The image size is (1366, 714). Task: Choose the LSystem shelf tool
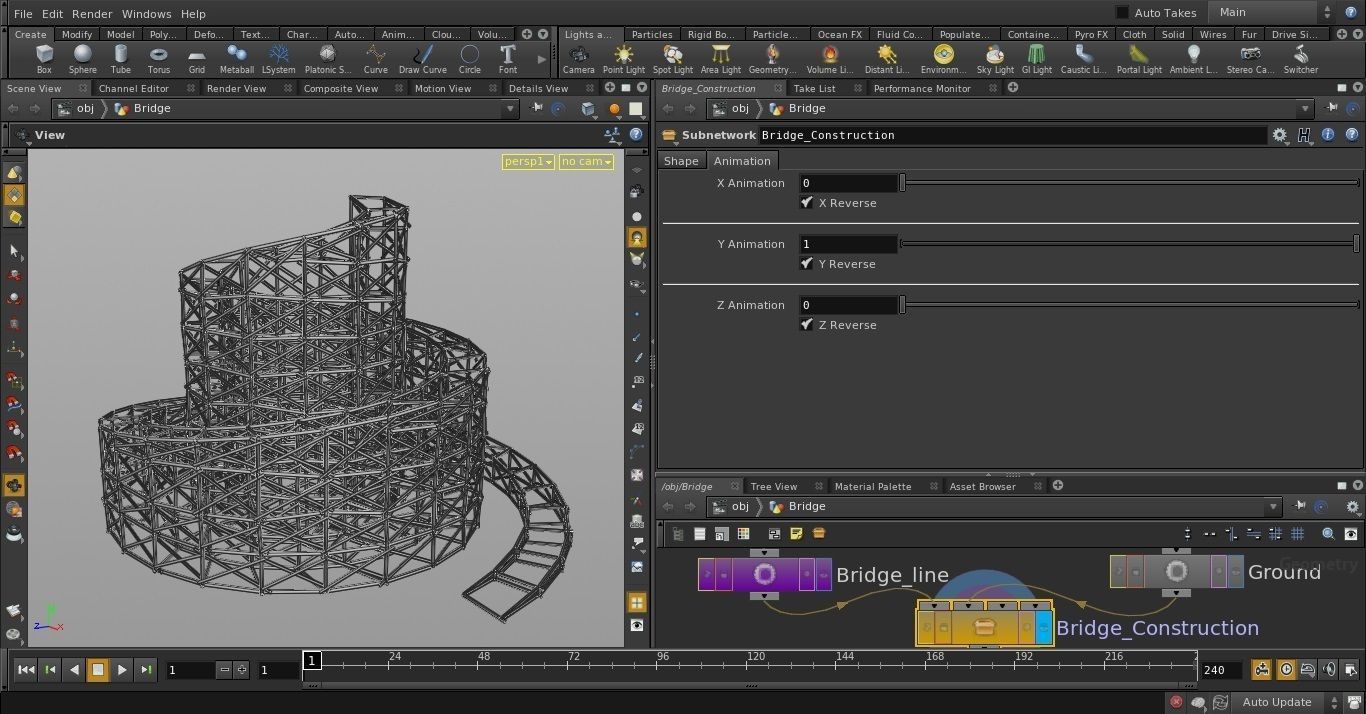278,59
